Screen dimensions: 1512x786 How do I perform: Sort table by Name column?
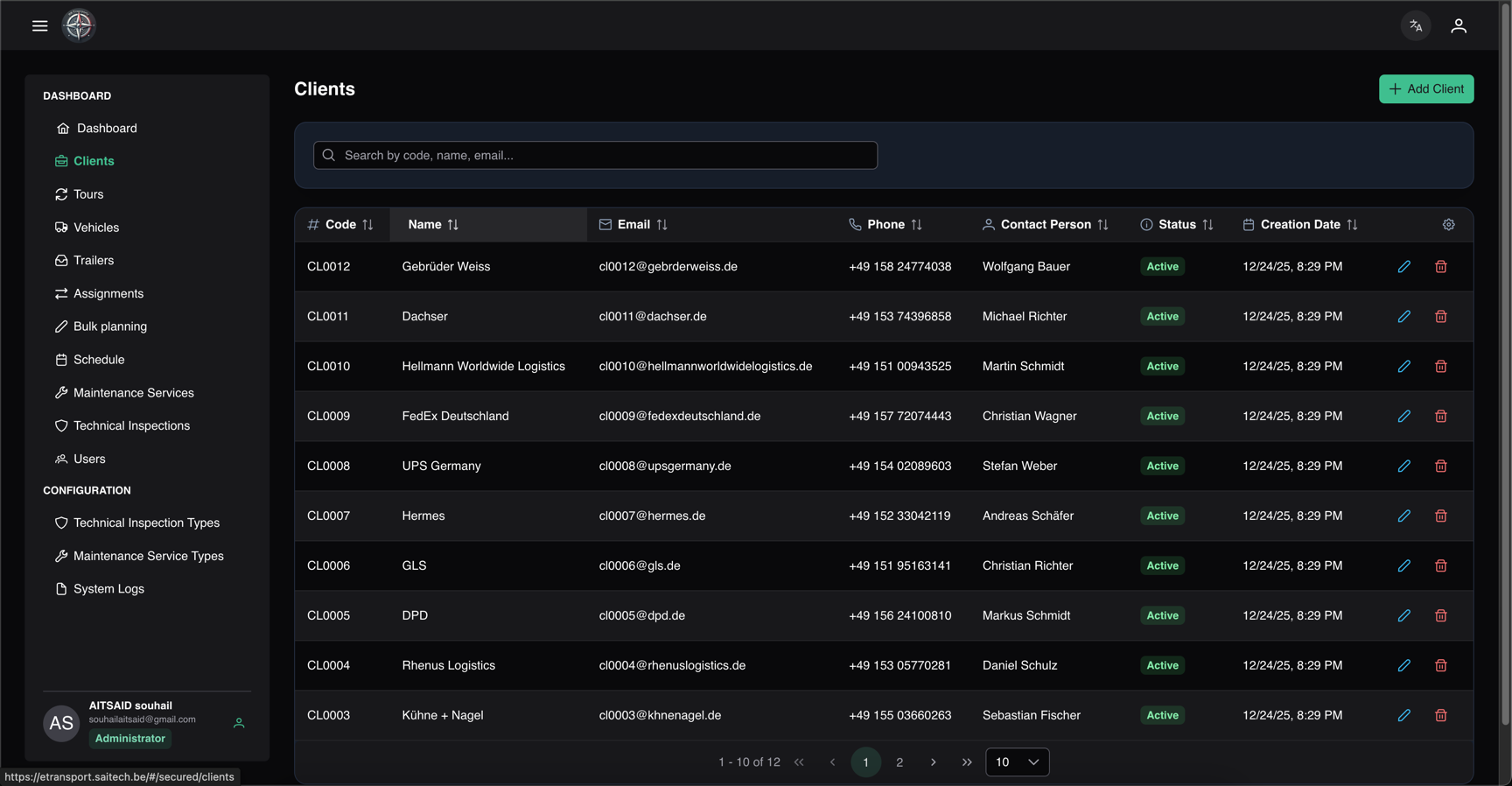click(452, 225)
